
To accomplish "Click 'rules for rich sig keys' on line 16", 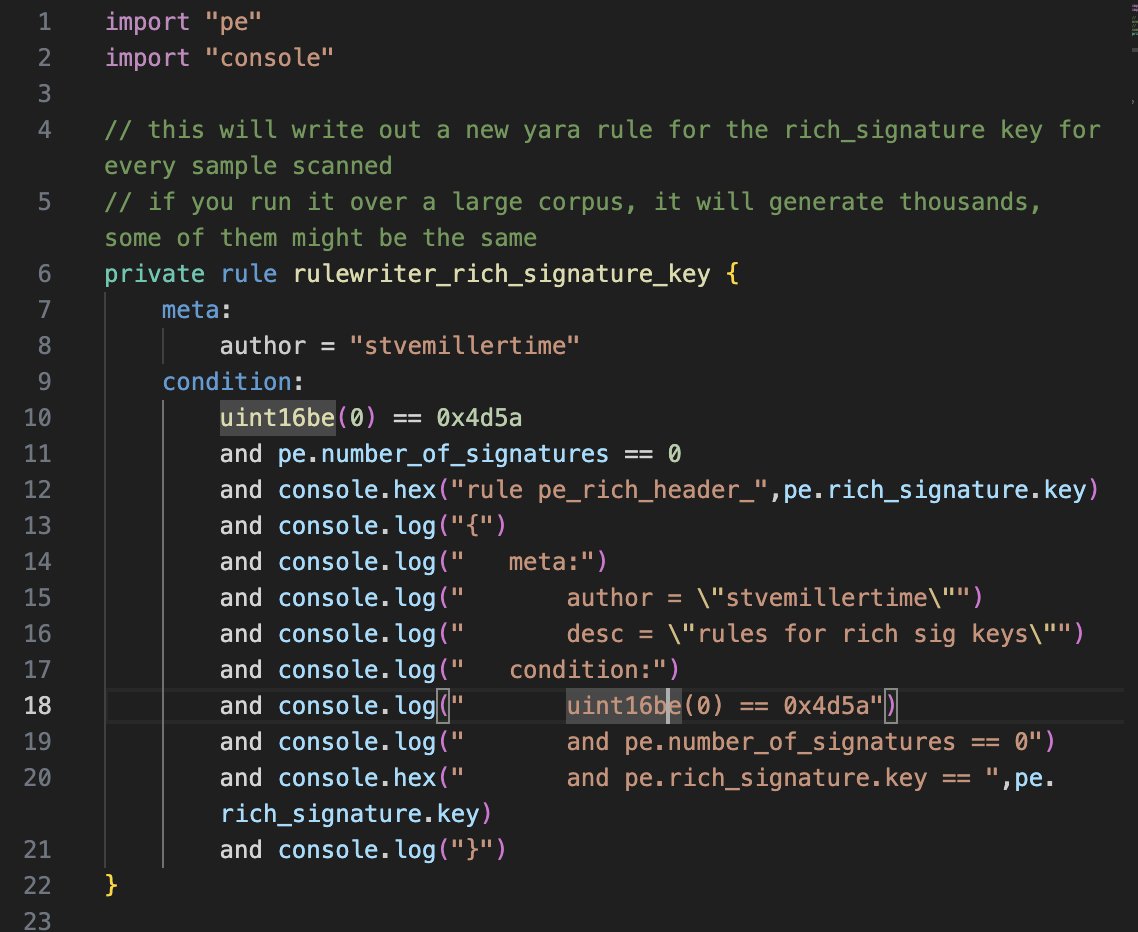I will click(x=862, y=634).
